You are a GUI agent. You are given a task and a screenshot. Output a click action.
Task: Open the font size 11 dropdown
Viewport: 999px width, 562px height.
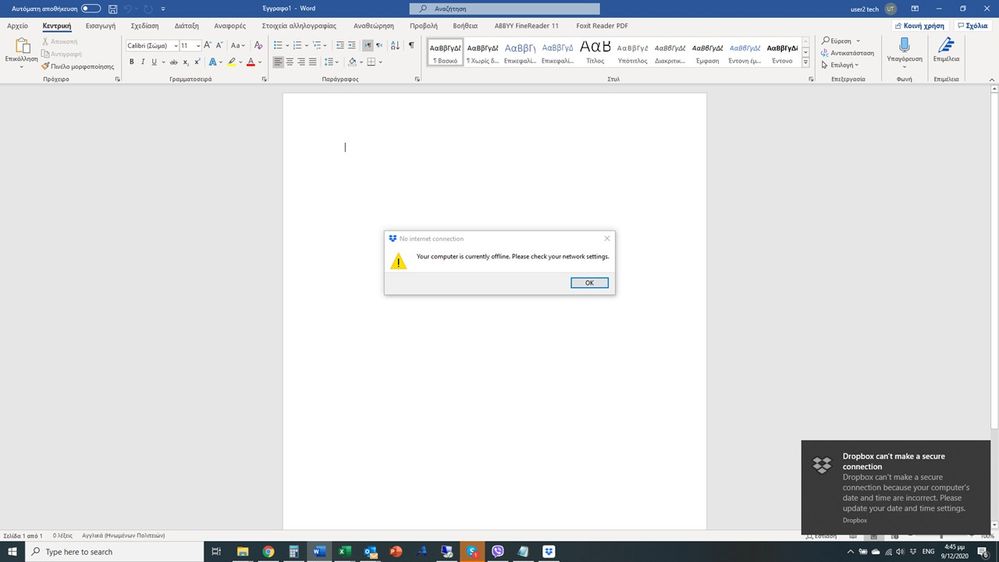198,46
